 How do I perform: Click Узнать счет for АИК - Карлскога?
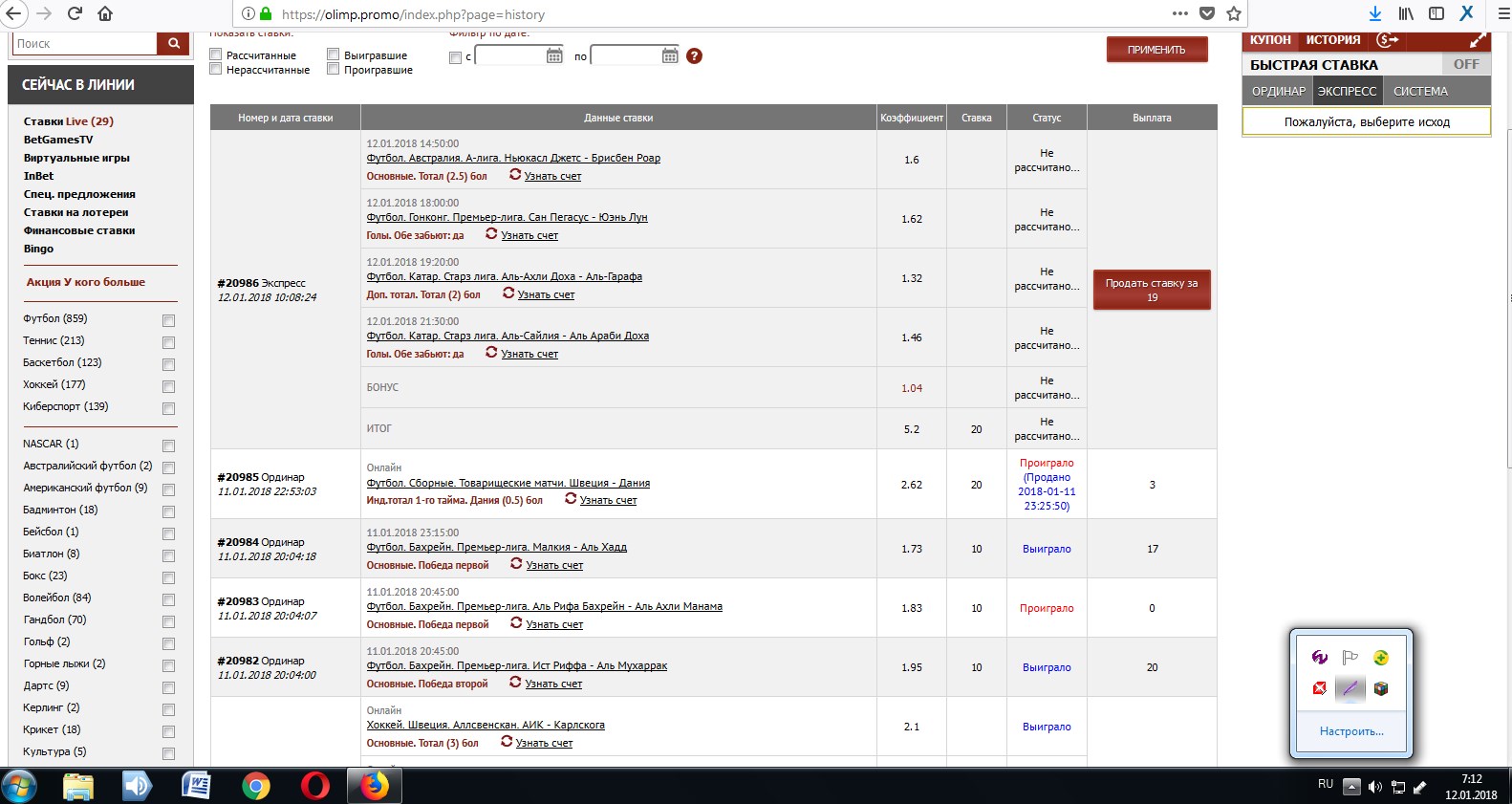(544, 743)
